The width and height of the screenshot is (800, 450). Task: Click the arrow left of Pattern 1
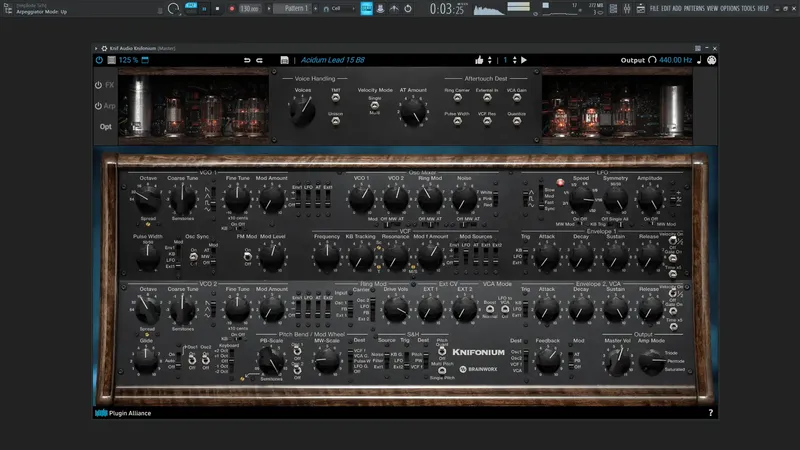(269, 9)
